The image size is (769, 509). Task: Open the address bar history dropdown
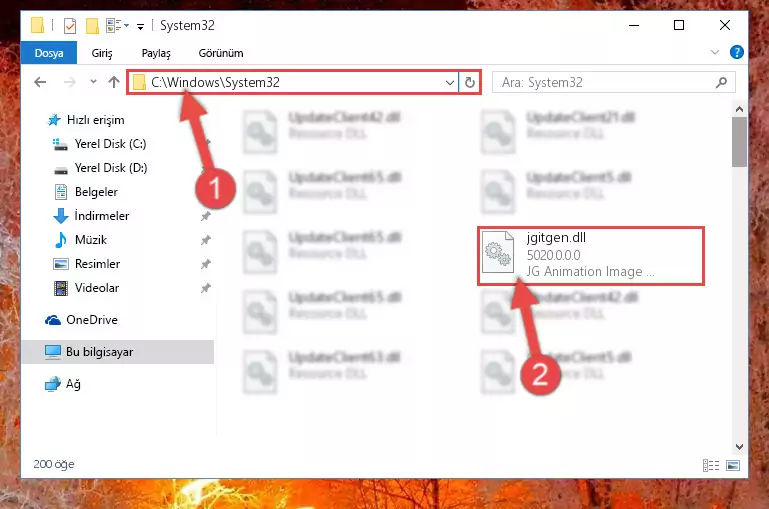click(449, 82)
